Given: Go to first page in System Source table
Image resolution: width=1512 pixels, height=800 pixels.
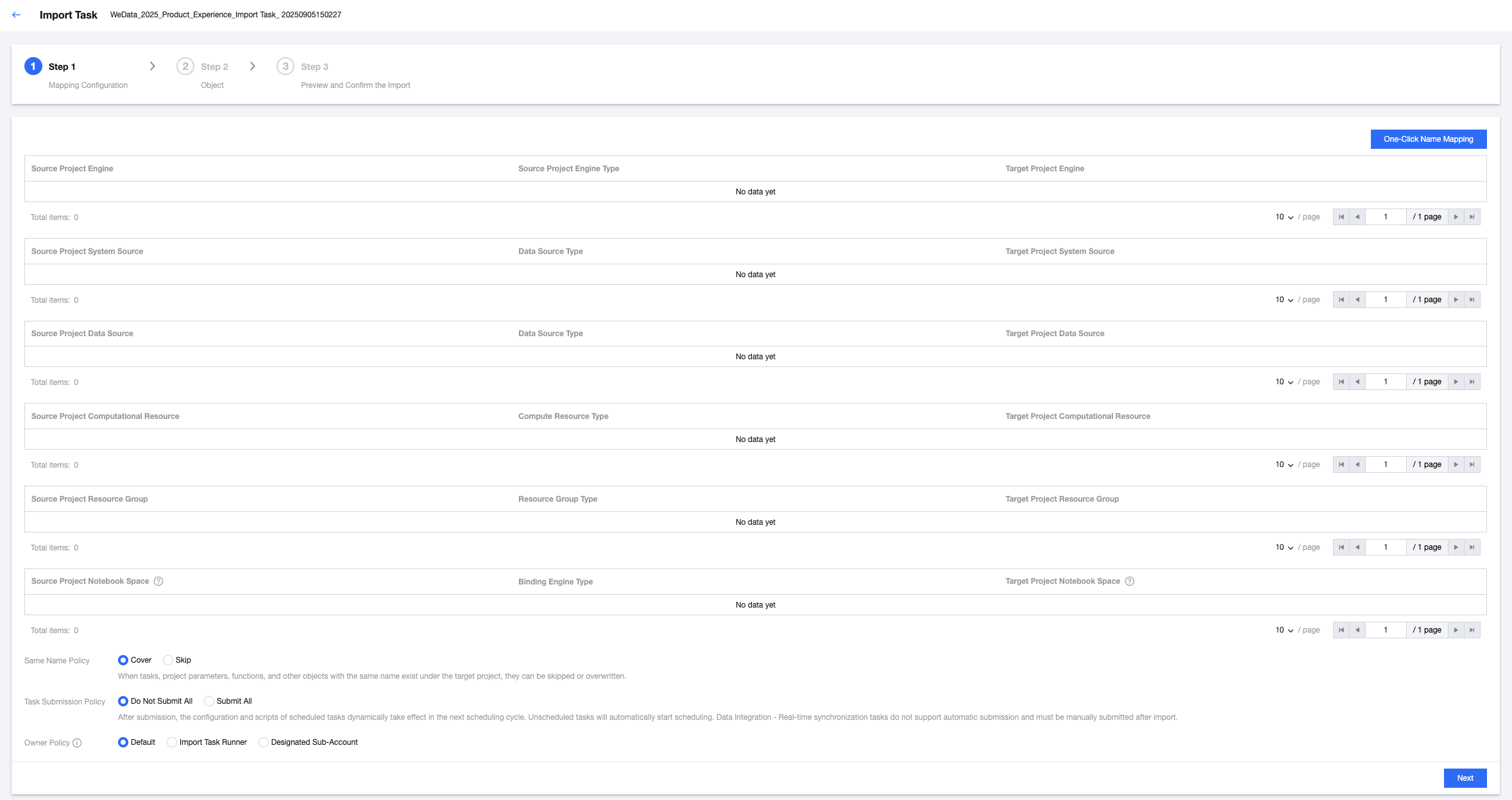Looking at the screenshot, I should (1341, 300).
